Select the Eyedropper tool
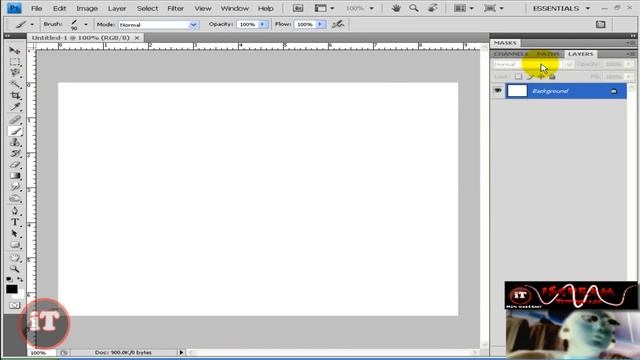The height and width of the screenshot is (360, 640). click(x=15, y=107)
